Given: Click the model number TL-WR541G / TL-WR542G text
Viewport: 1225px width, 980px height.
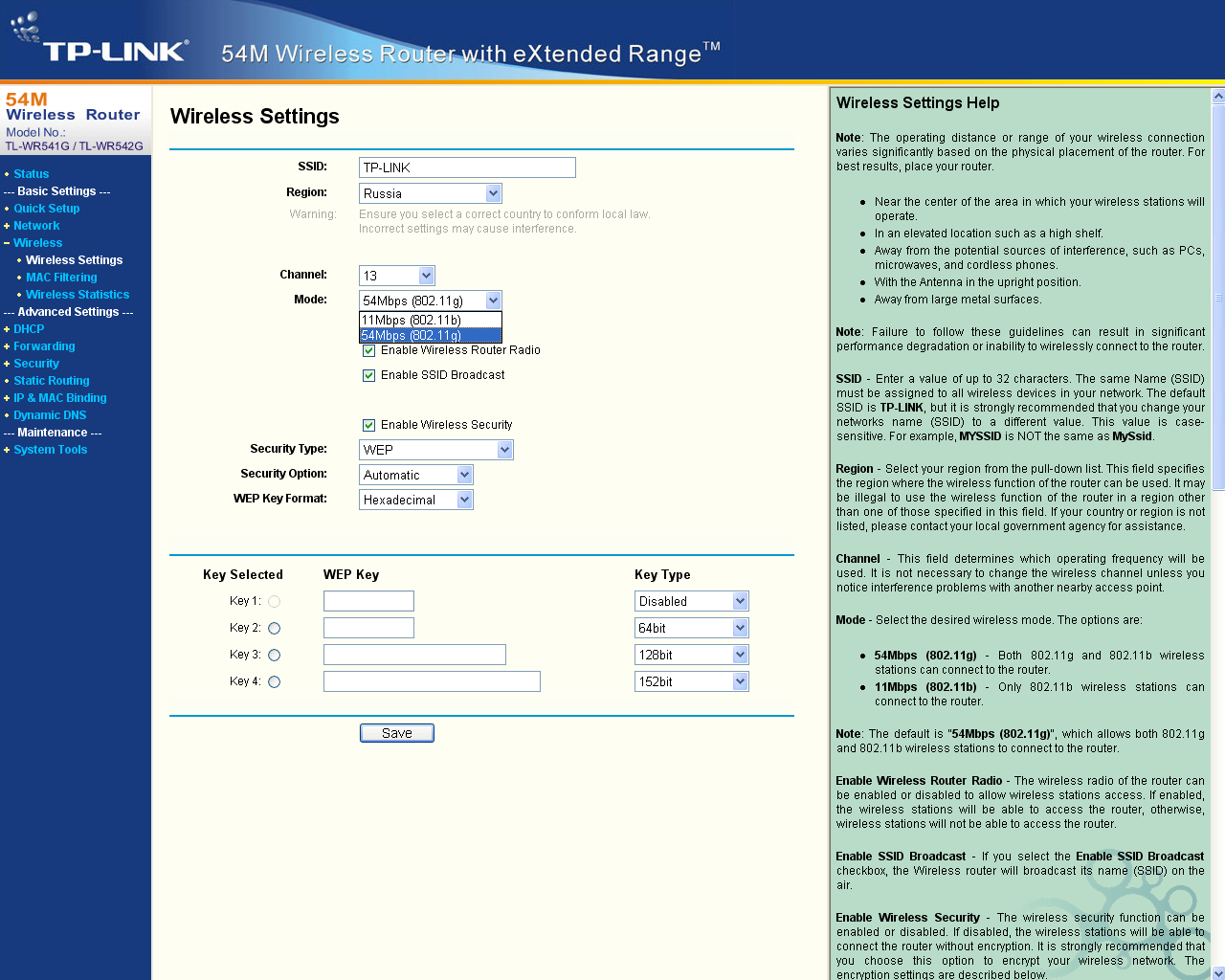Looking at the screenshot, I should pyautogui.click(x=75, y=146).
